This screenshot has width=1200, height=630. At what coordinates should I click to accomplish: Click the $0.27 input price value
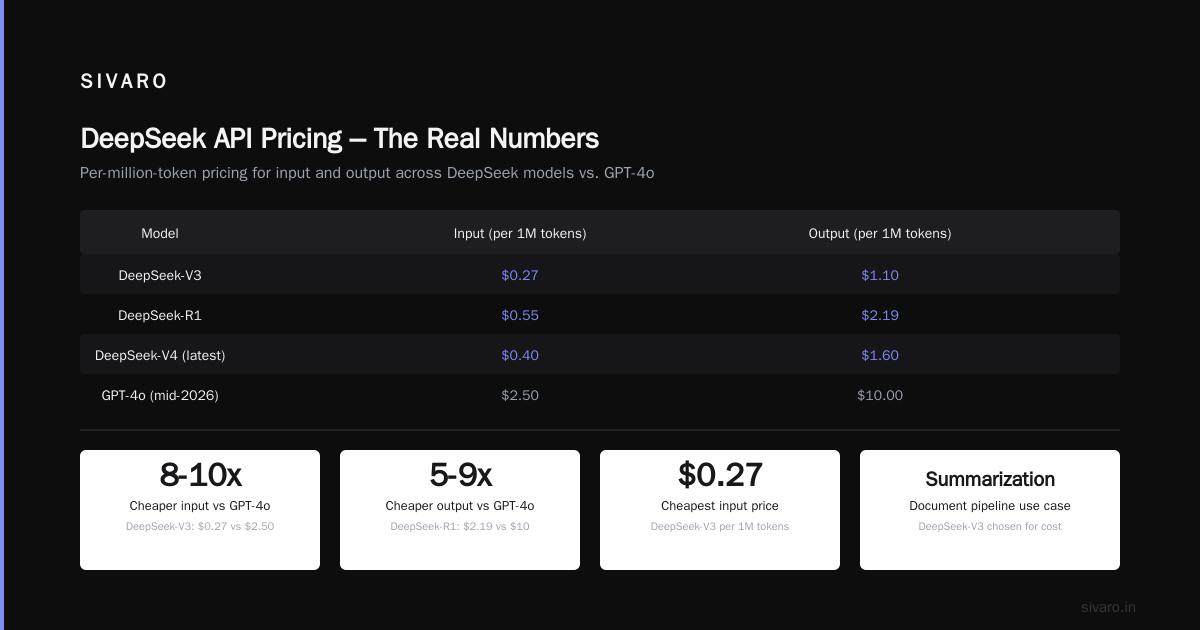pyautogui.click(x=520, y=275)
